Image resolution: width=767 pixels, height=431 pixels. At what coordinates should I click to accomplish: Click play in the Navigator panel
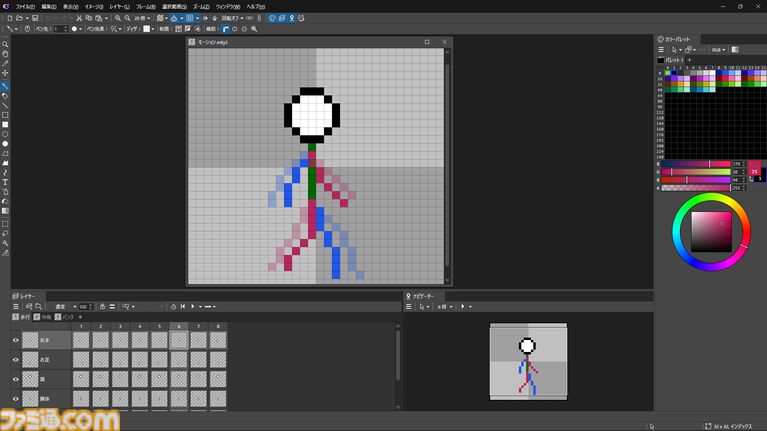tap(463, 307)
